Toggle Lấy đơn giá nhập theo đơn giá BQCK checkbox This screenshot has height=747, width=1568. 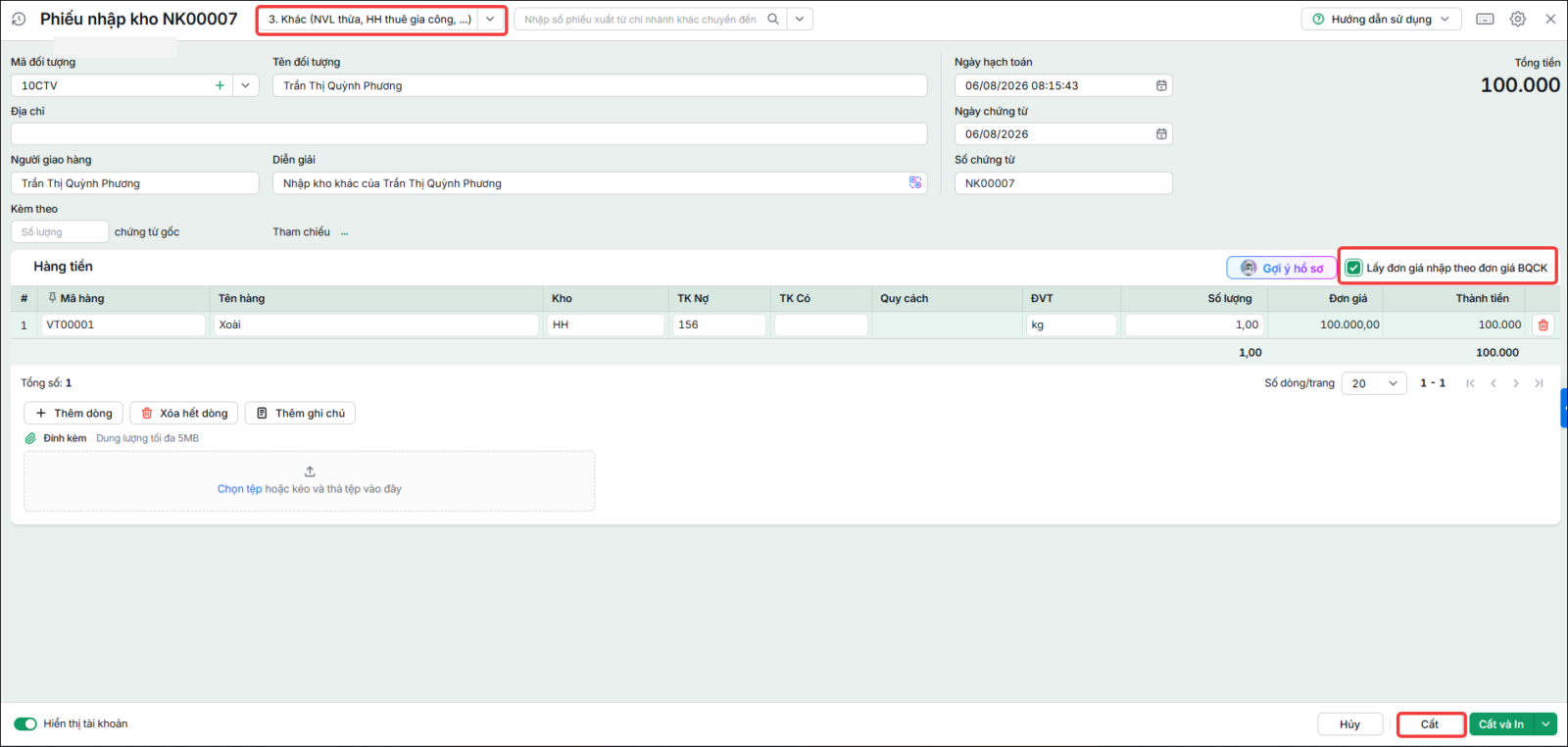click(1353, 268)
